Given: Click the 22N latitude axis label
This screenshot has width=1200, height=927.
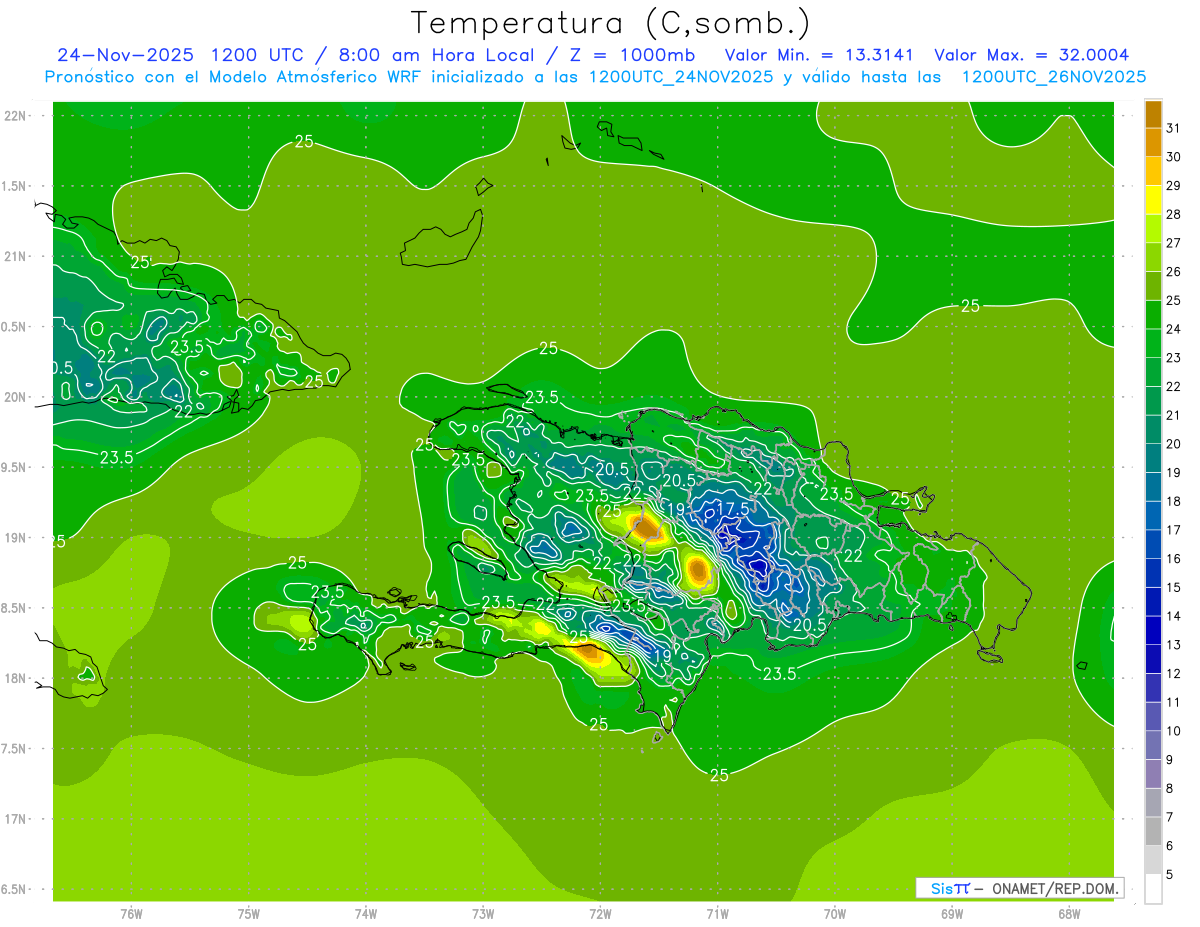Looking at the screenshot, I should coord(16,115).
